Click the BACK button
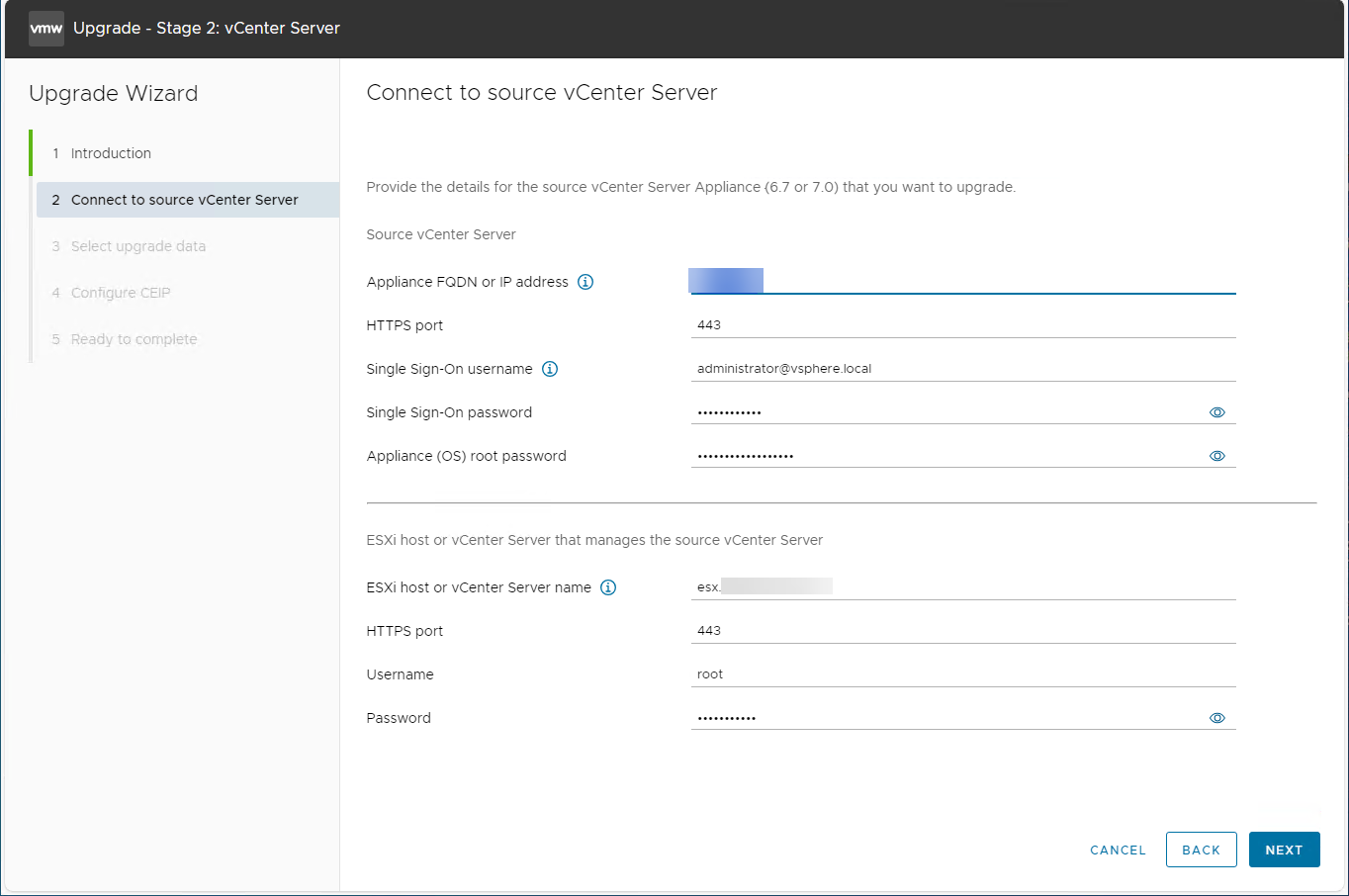The height and width of the screenshot is (896, 1349). click(1201, 850)
